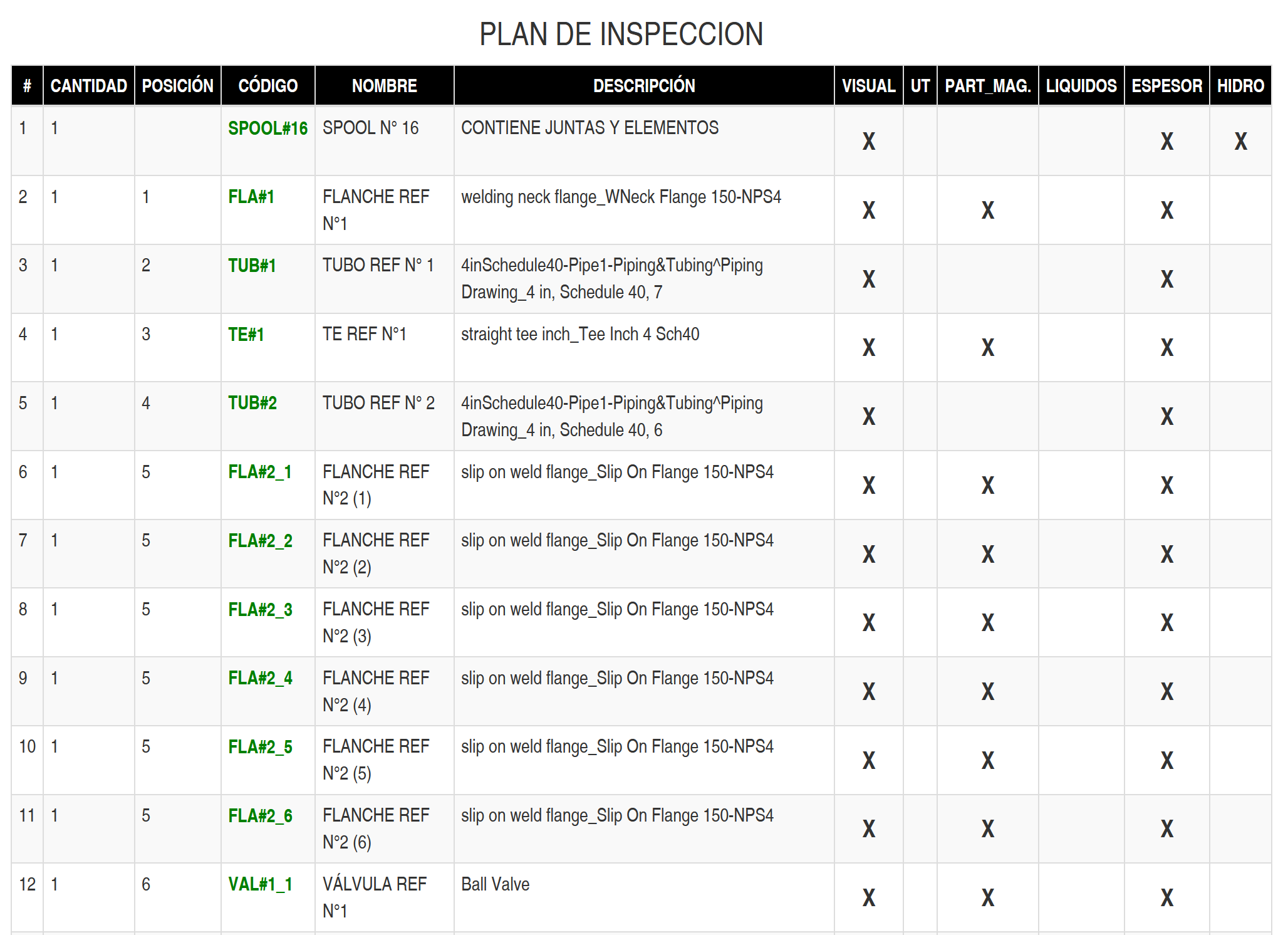Click the PART_MAG. column header
Screen dimensions: 1288x935
click(987, 86)
